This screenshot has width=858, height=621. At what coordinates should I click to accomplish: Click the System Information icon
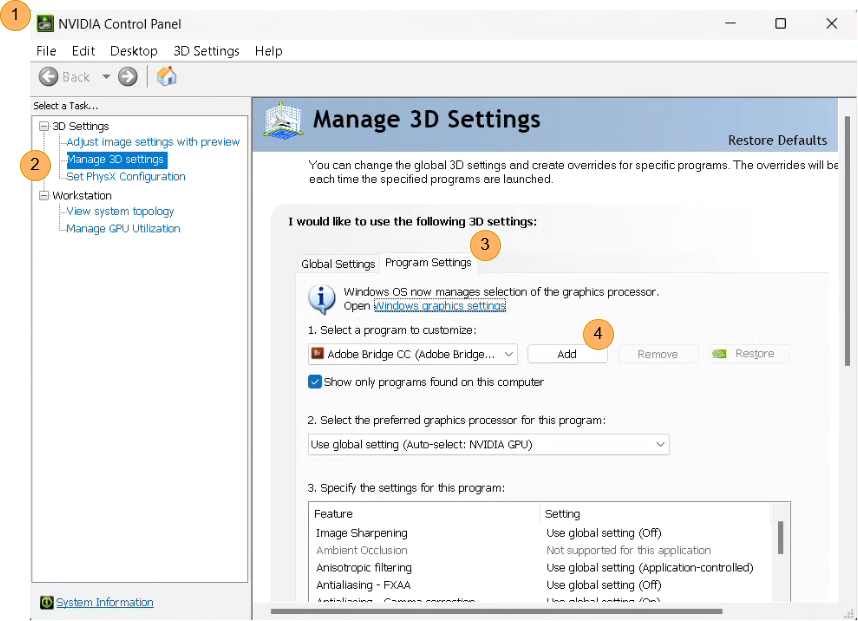[46, 603]
